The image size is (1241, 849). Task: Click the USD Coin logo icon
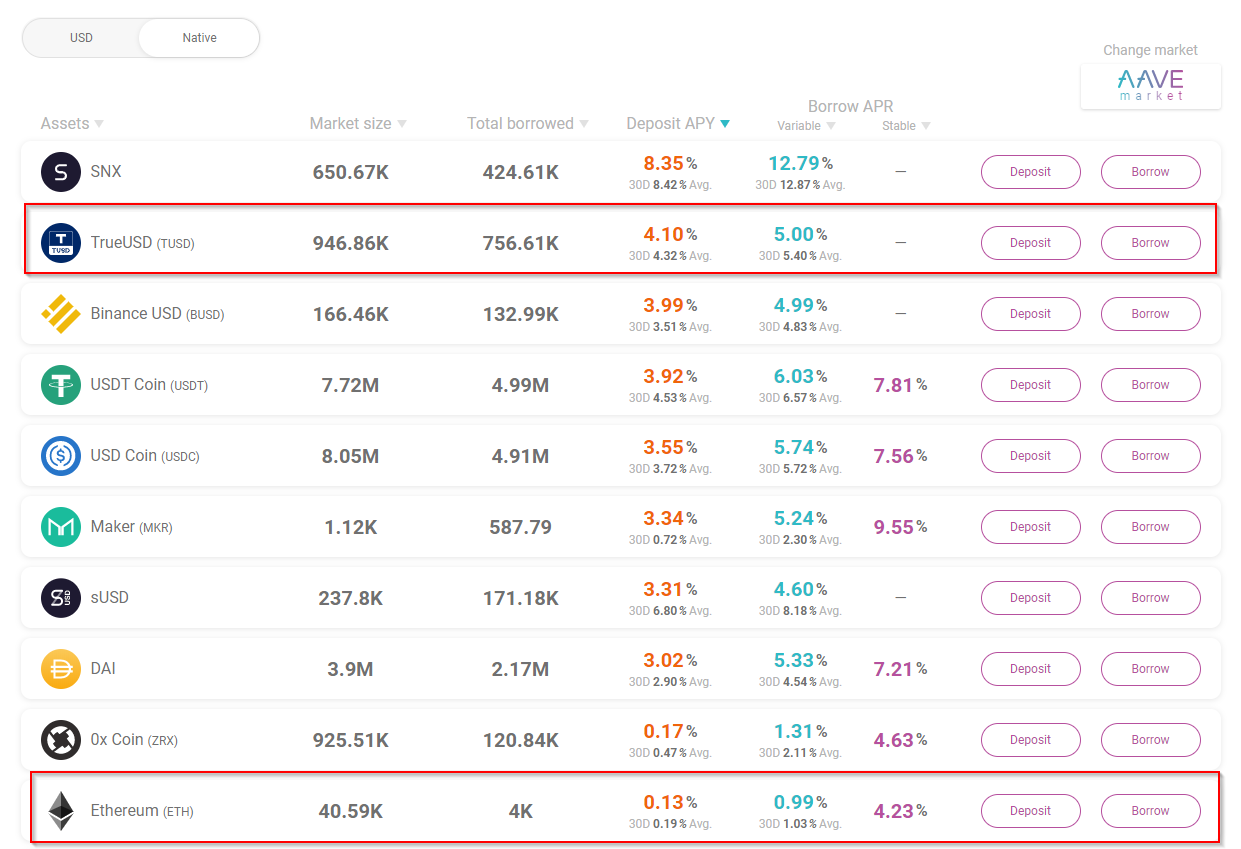click(x=61, y=456)
